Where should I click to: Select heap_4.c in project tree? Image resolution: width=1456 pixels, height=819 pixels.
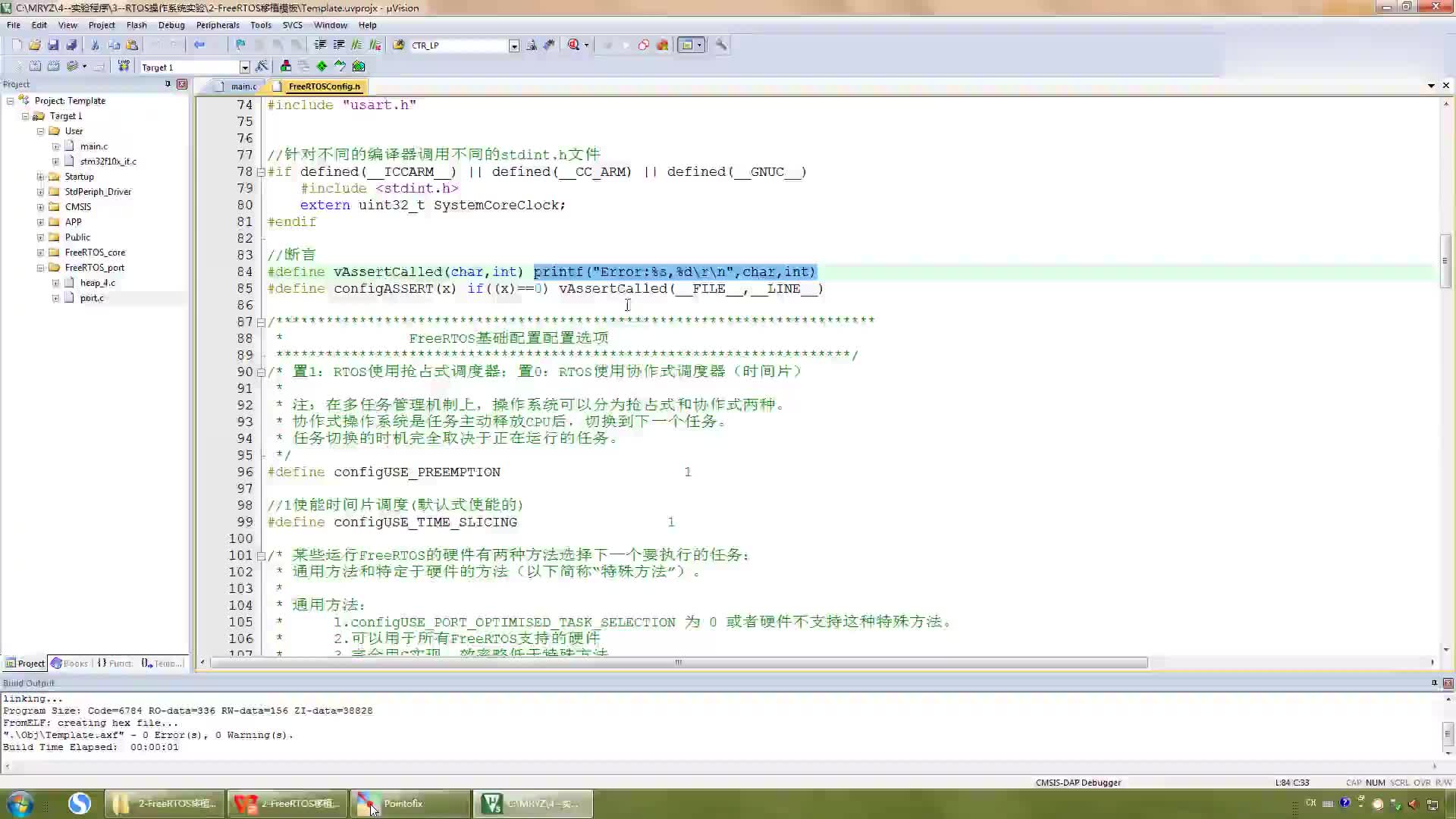click(96, 282)
